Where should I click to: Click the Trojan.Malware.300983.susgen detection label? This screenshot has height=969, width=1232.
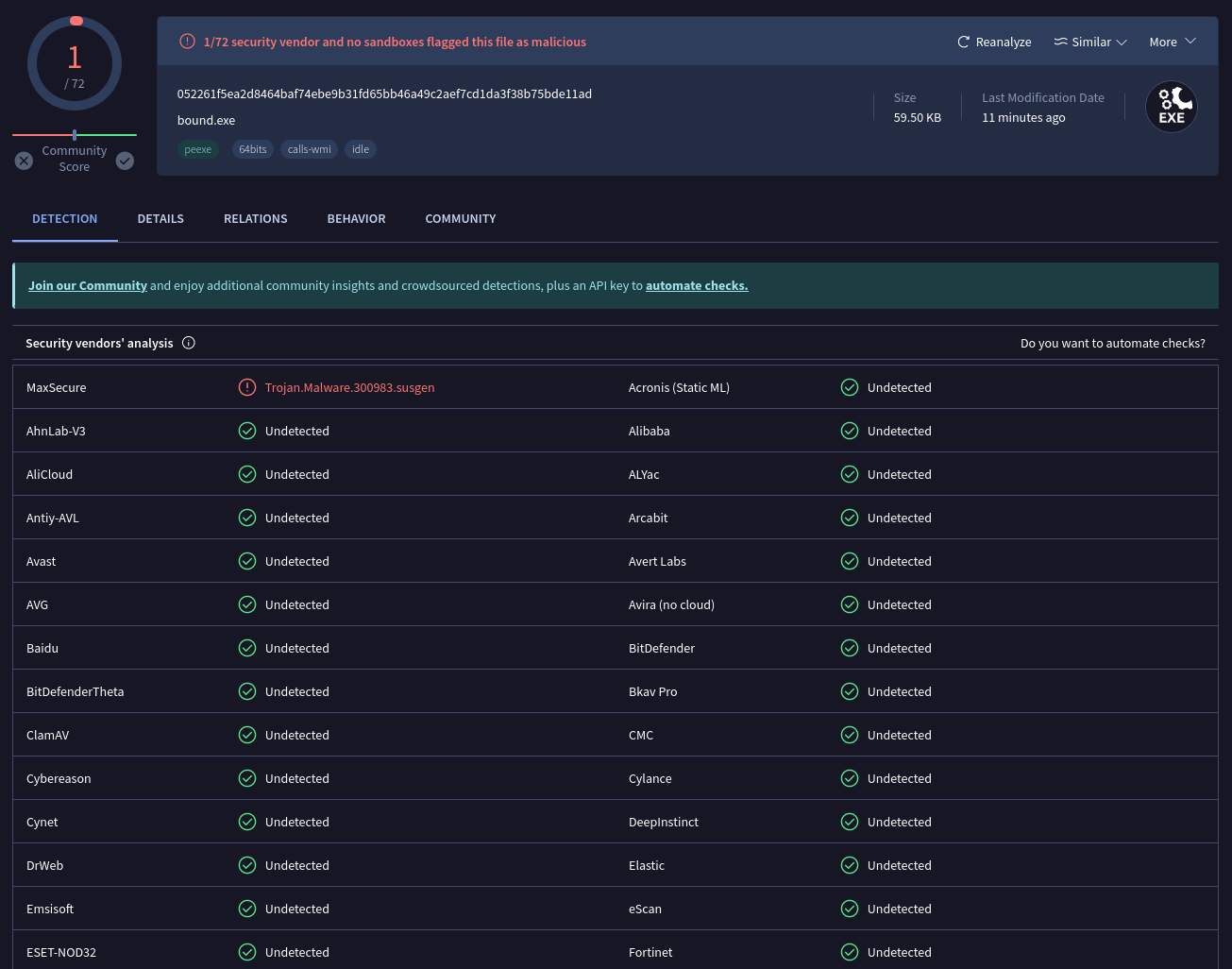[350, 387]
